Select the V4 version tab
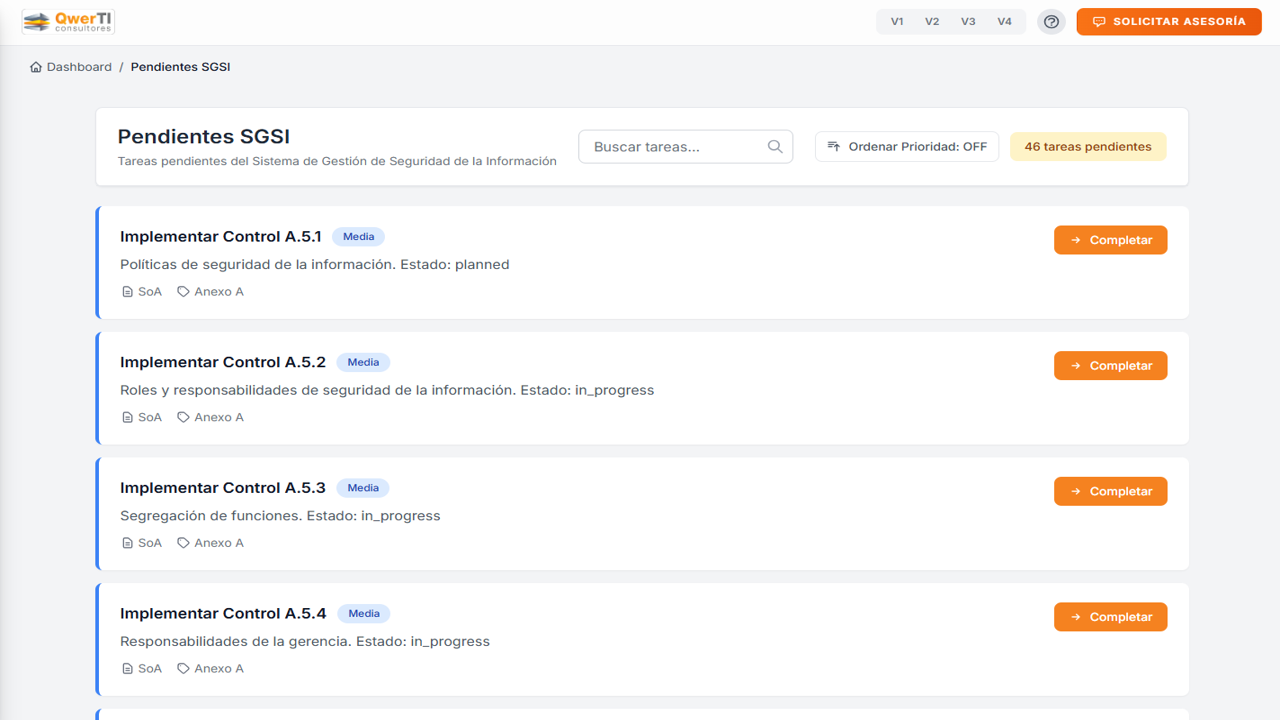Viewport: 1280px width, 720px height. click(x=1004, y=22)
